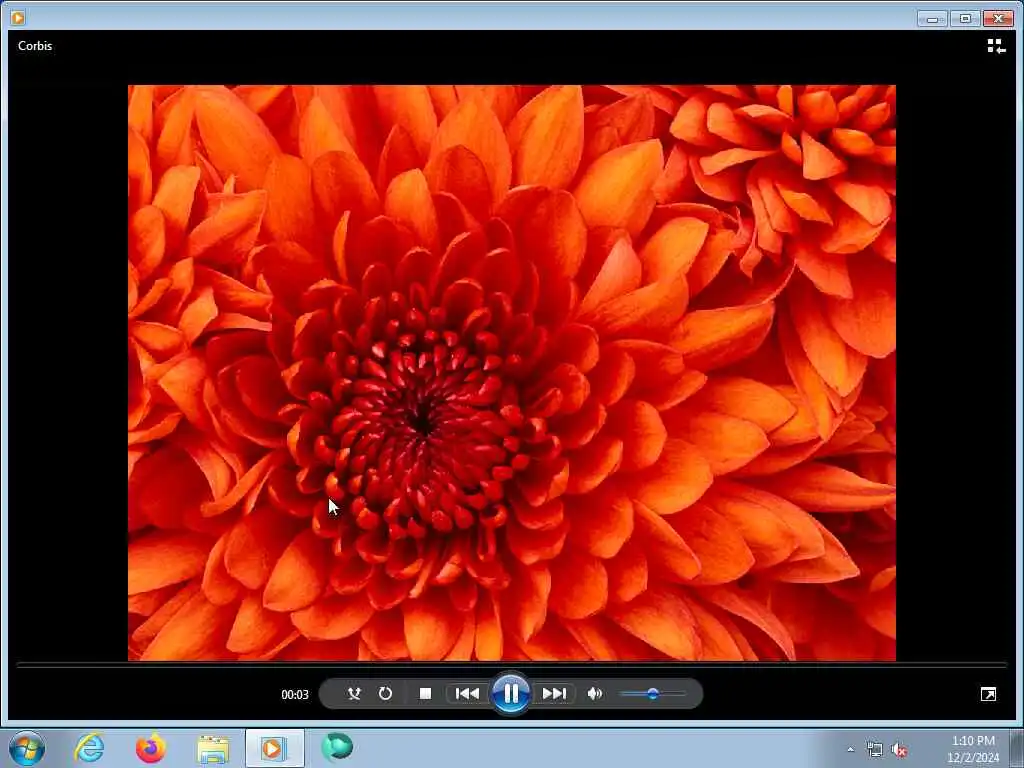This screenshot has width=1024, height=768.
Task: Click the seek bar above controls
Action: [511, 665]
